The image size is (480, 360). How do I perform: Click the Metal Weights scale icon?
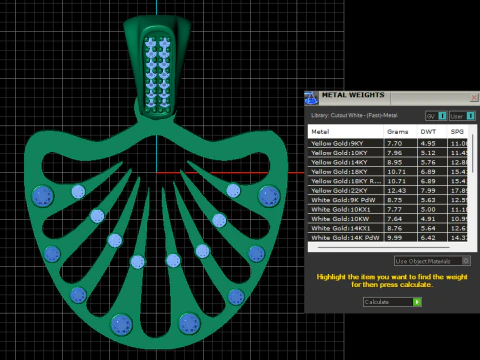pos(311,97)
